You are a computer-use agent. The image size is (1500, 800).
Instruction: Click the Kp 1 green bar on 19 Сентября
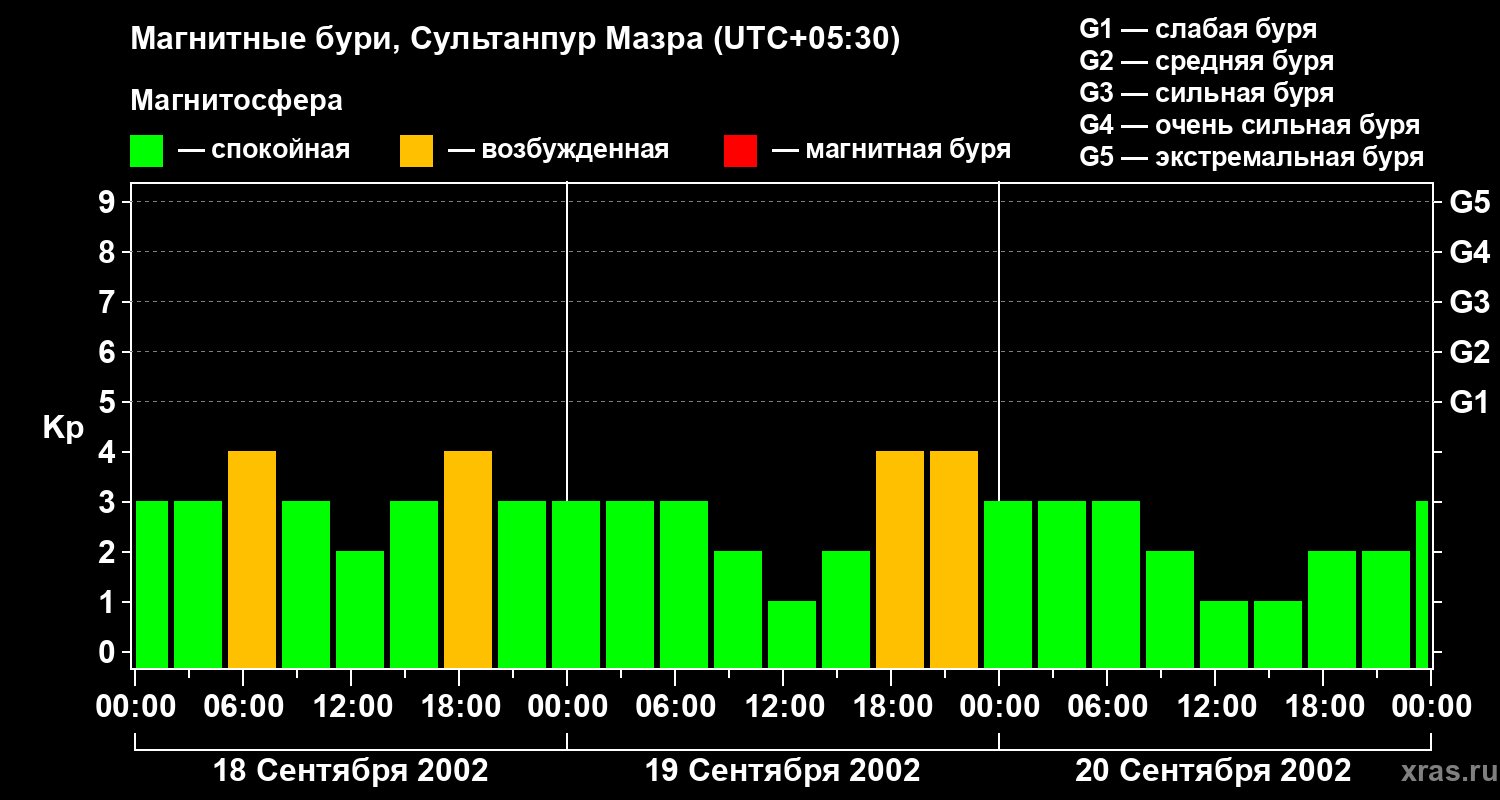[x=792, y=635]
